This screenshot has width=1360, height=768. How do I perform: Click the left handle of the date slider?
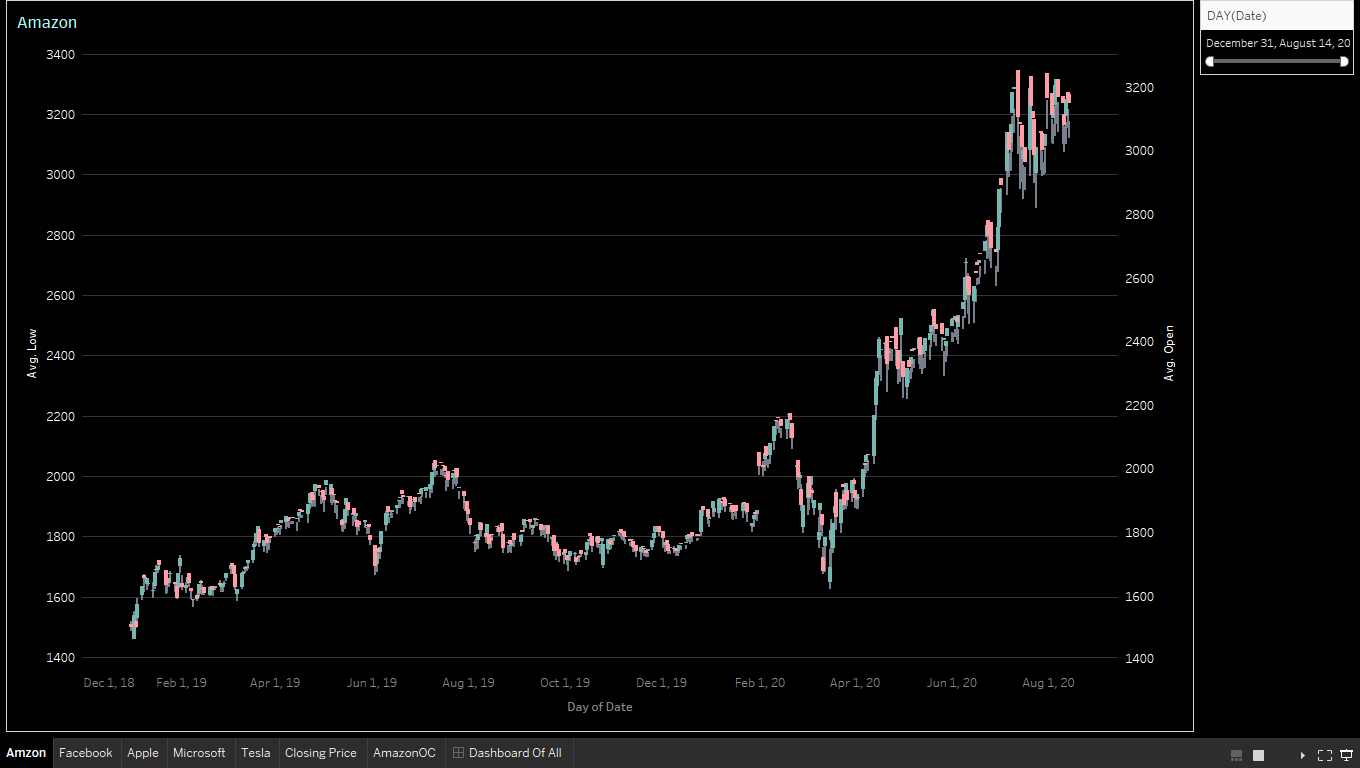coord(1210,61)
